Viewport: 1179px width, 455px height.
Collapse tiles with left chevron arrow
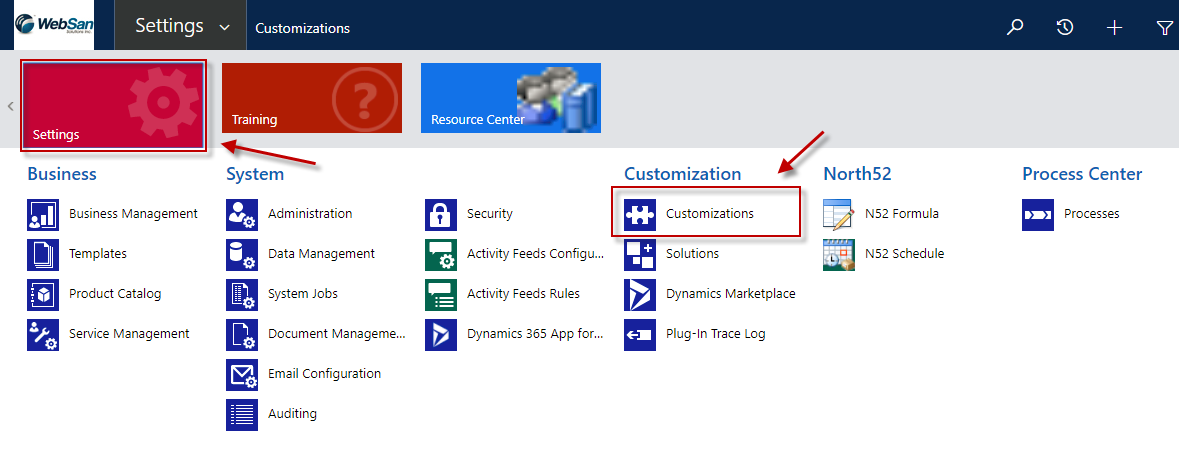pos(11,106)
